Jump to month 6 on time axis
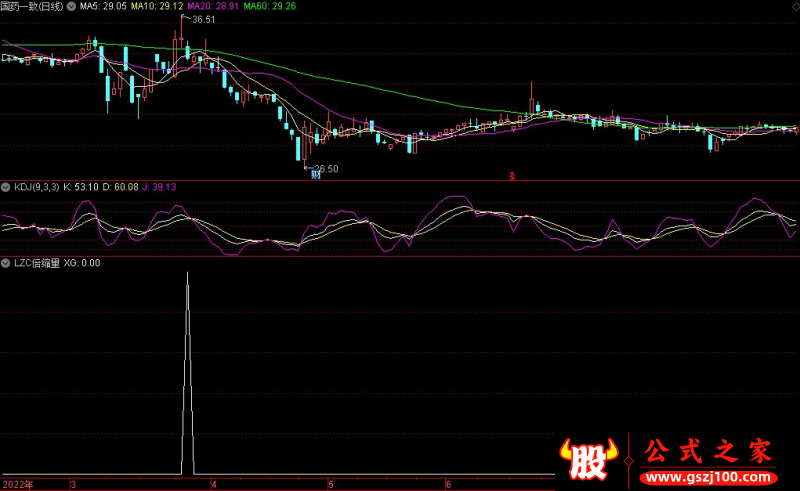The height and width of the screenshot is (491, 800). pos(447,484)
